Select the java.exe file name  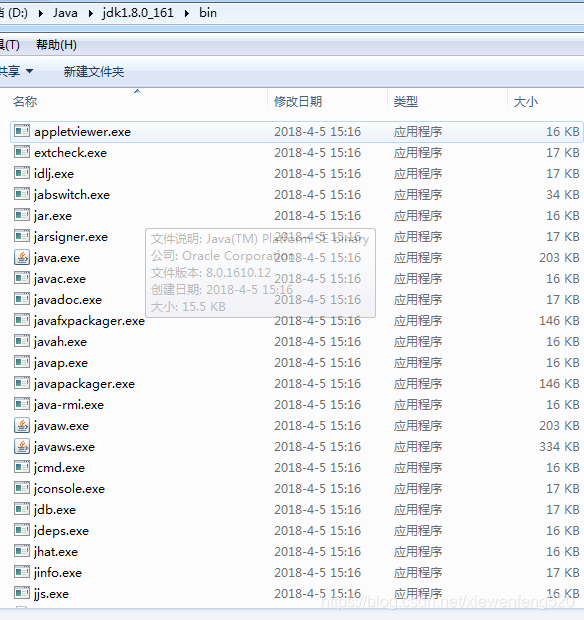pos(57,258)
